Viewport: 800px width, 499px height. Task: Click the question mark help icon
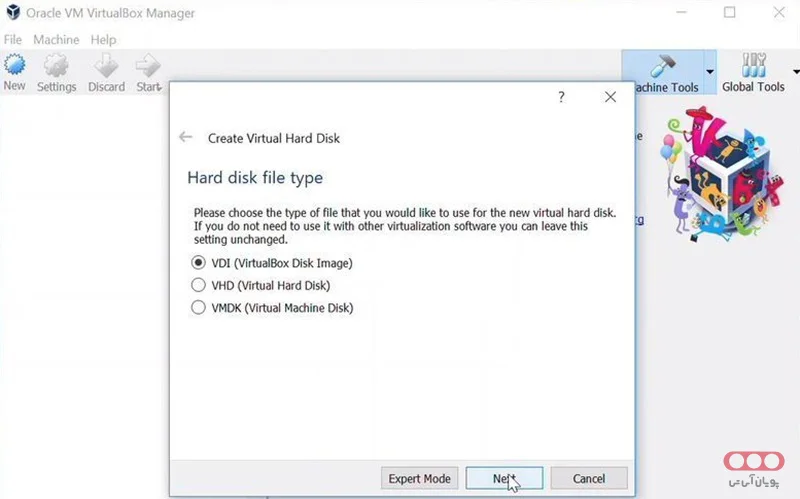pyautogui.click(x=561, y=97)
